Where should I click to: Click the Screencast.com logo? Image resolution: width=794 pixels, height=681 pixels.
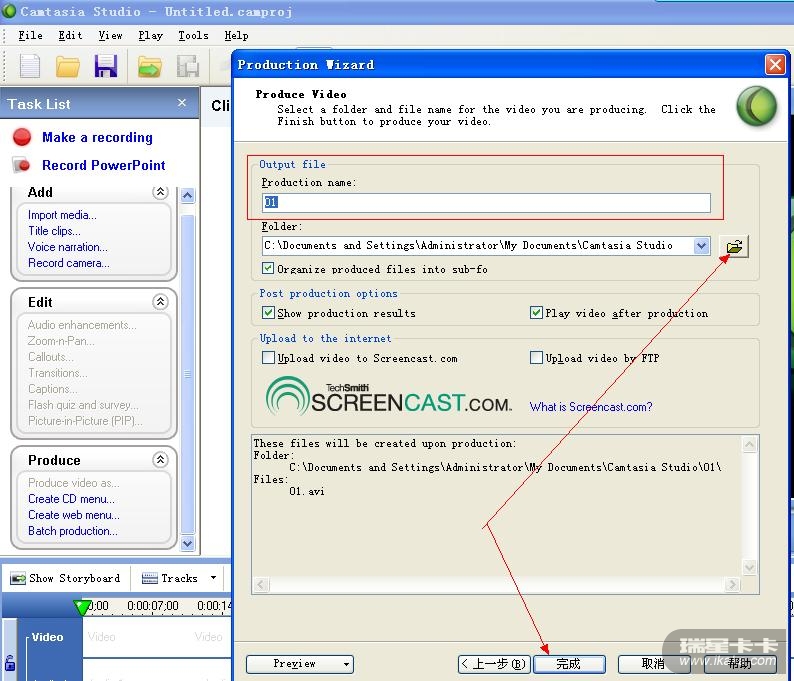coord(388,397)
